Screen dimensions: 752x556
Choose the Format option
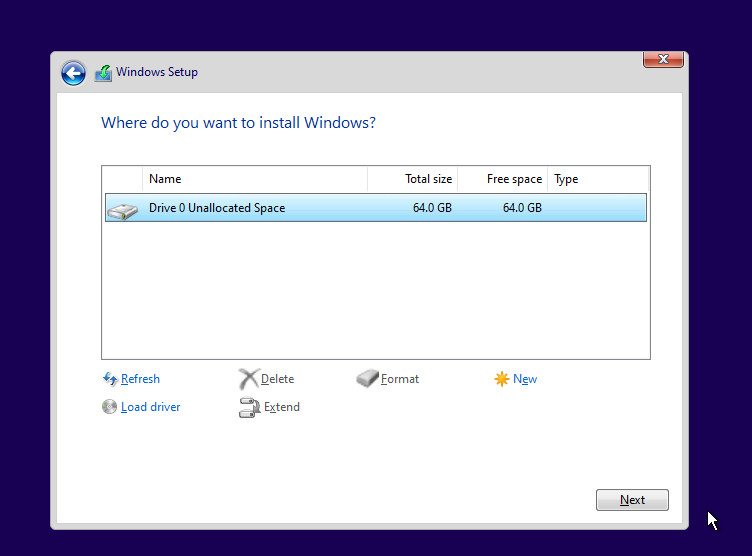[400, 379]
